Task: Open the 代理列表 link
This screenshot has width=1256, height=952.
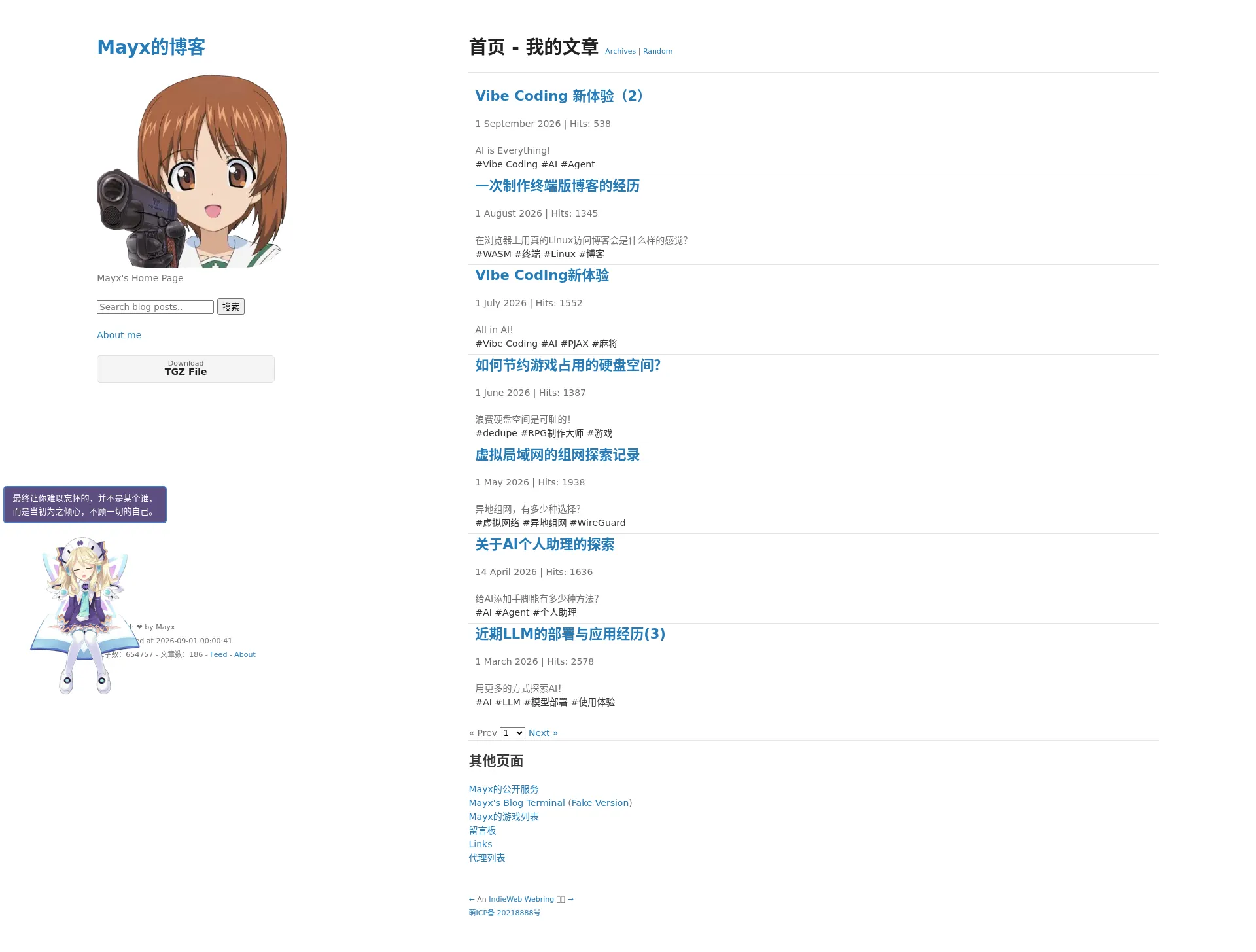Action: 487,858
